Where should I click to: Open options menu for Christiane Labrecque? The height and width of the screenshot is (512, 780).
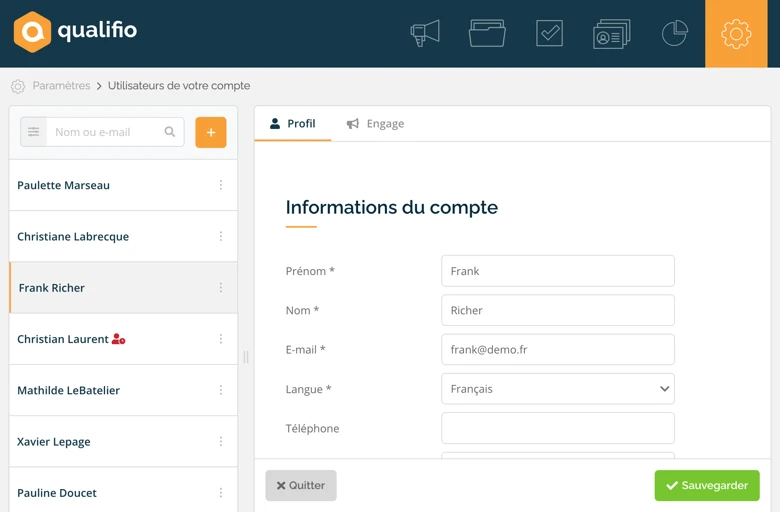(221, 236)
